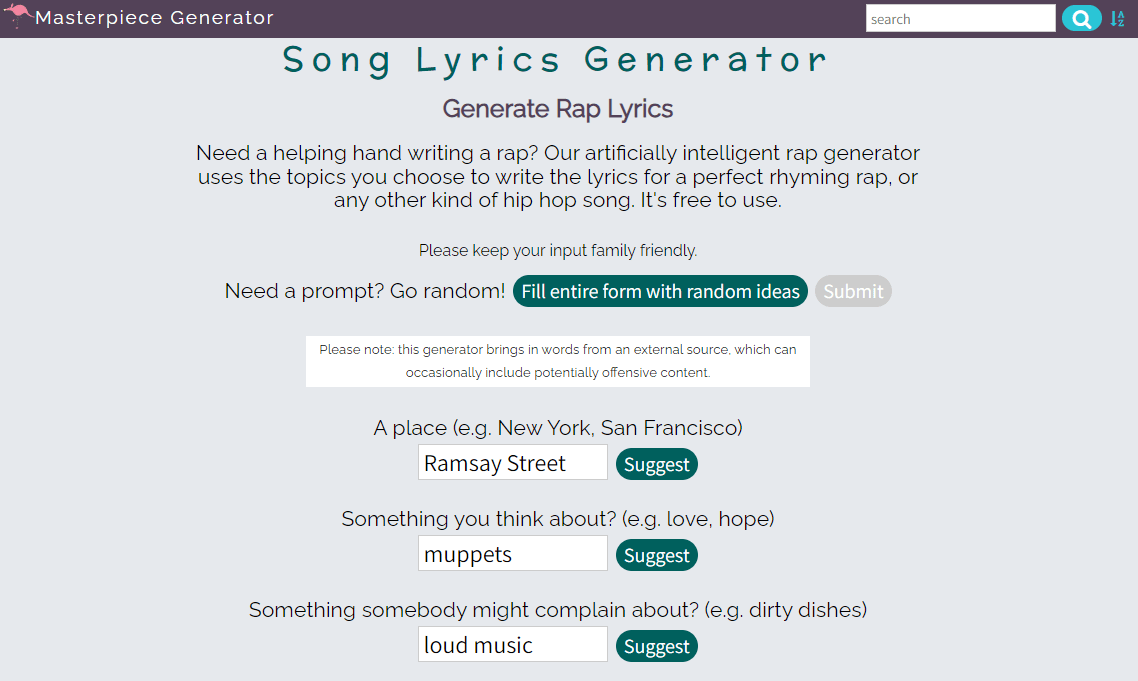Open the Masterpiece Generator home link

point(155,17)
